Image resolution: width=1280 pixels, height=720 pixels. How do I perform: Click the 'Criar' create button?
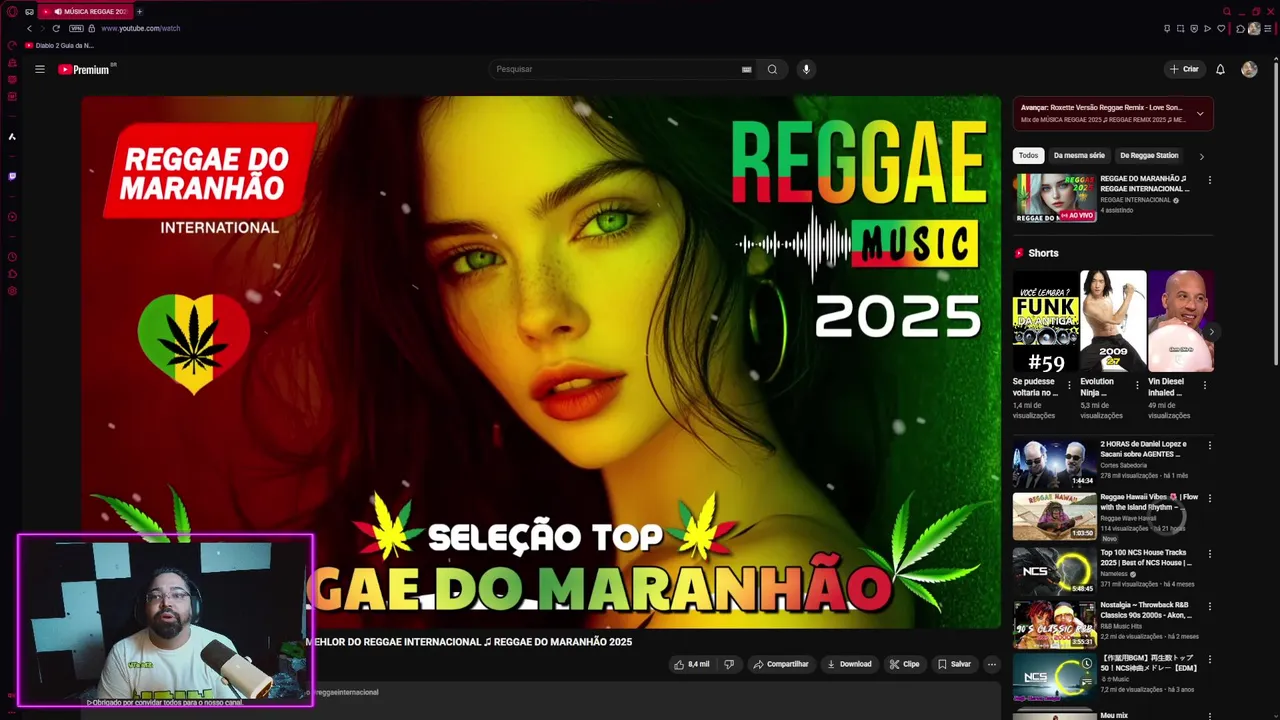pos(1184,69)
